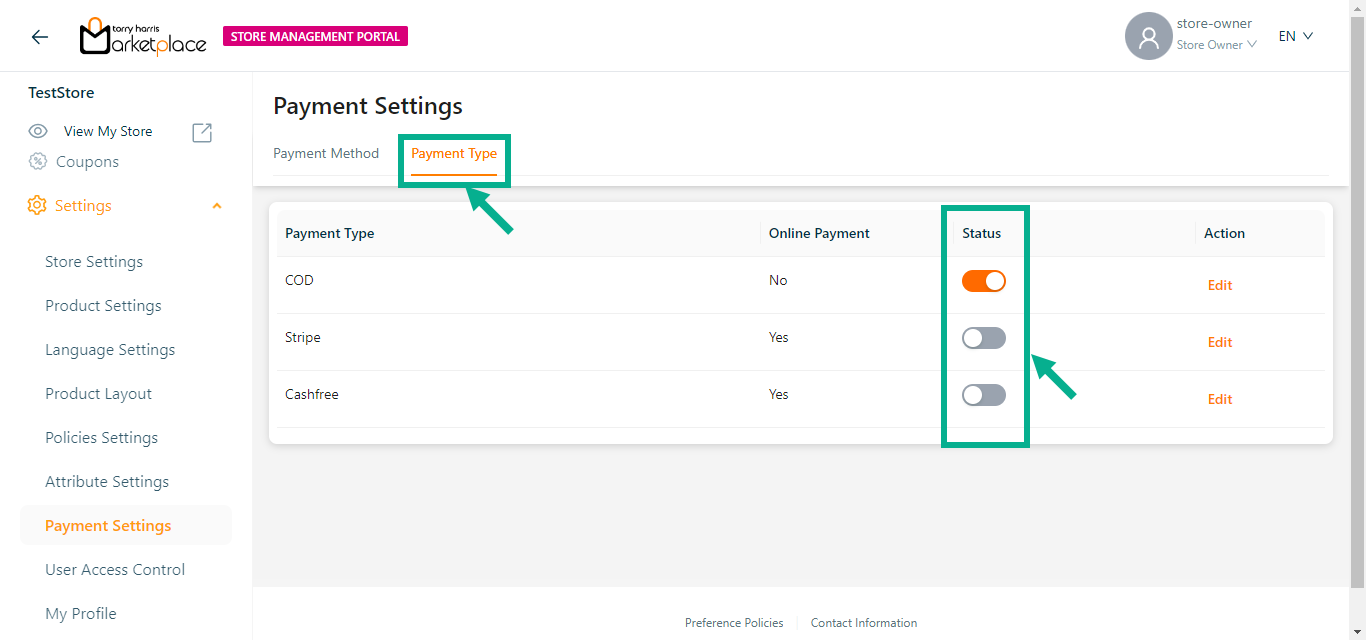Click the View My Store eye icon
The width and height of the screenshot is (1366, 640).
38,131
